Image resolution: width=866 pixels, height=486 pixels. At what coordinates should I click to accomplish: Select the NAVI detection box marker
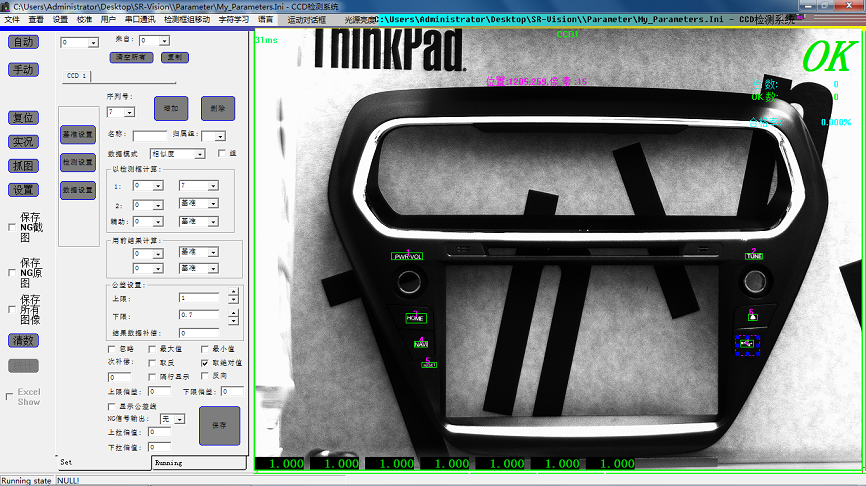coord(421,344)
